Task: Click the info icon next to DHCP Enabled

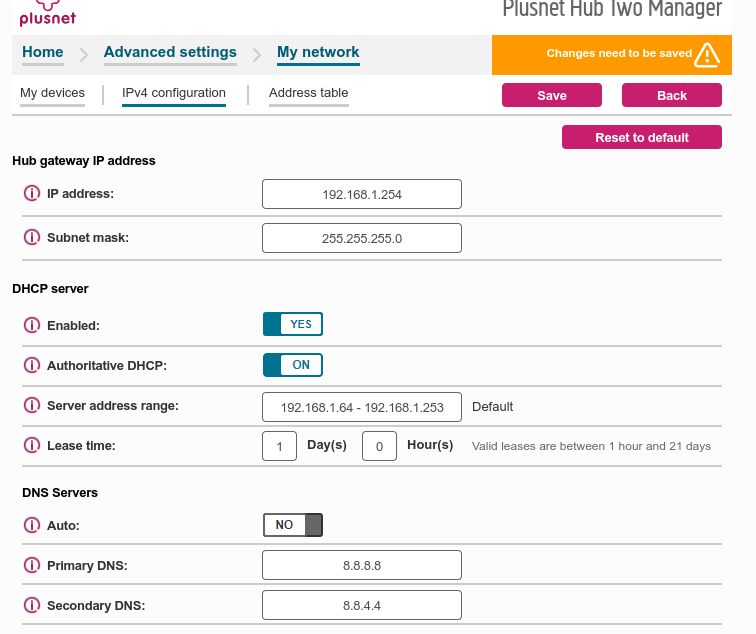Action: tap(31, 326)
